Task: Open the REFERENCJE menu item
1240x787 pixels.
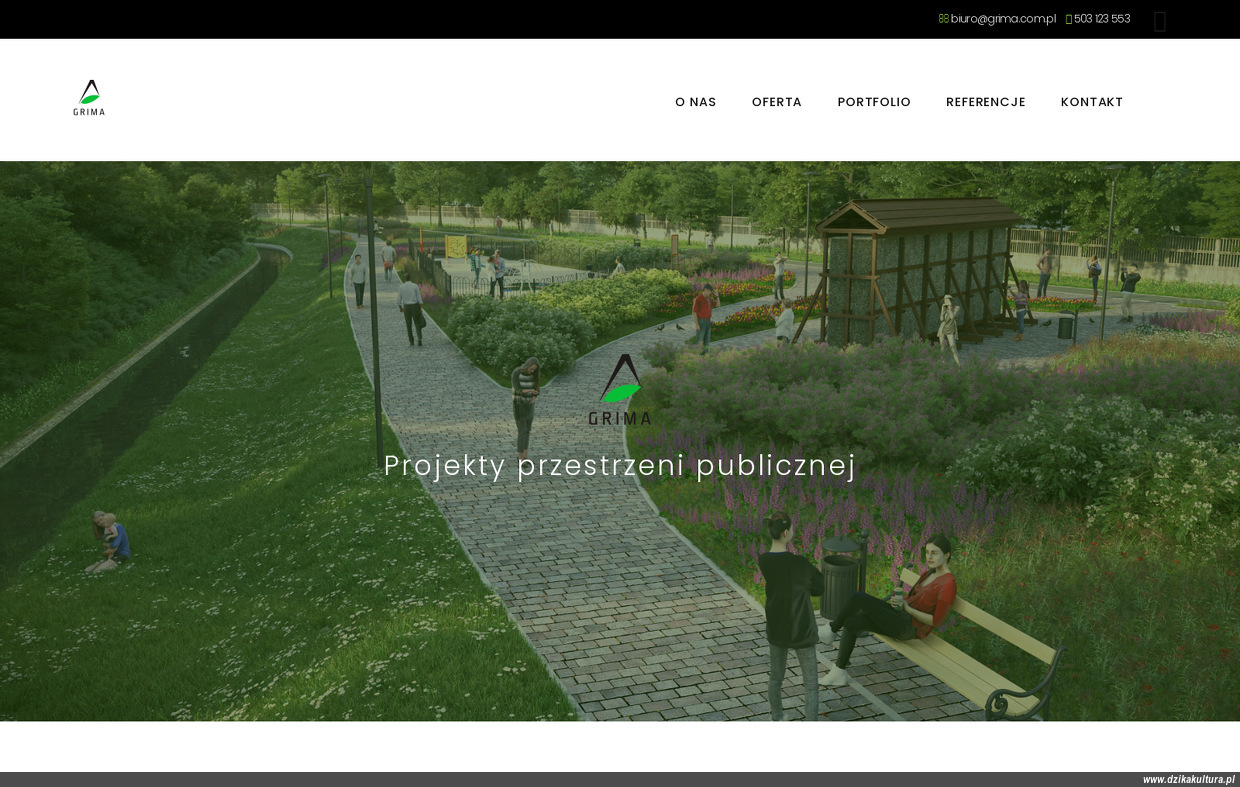Action: [x=986, y=102]
